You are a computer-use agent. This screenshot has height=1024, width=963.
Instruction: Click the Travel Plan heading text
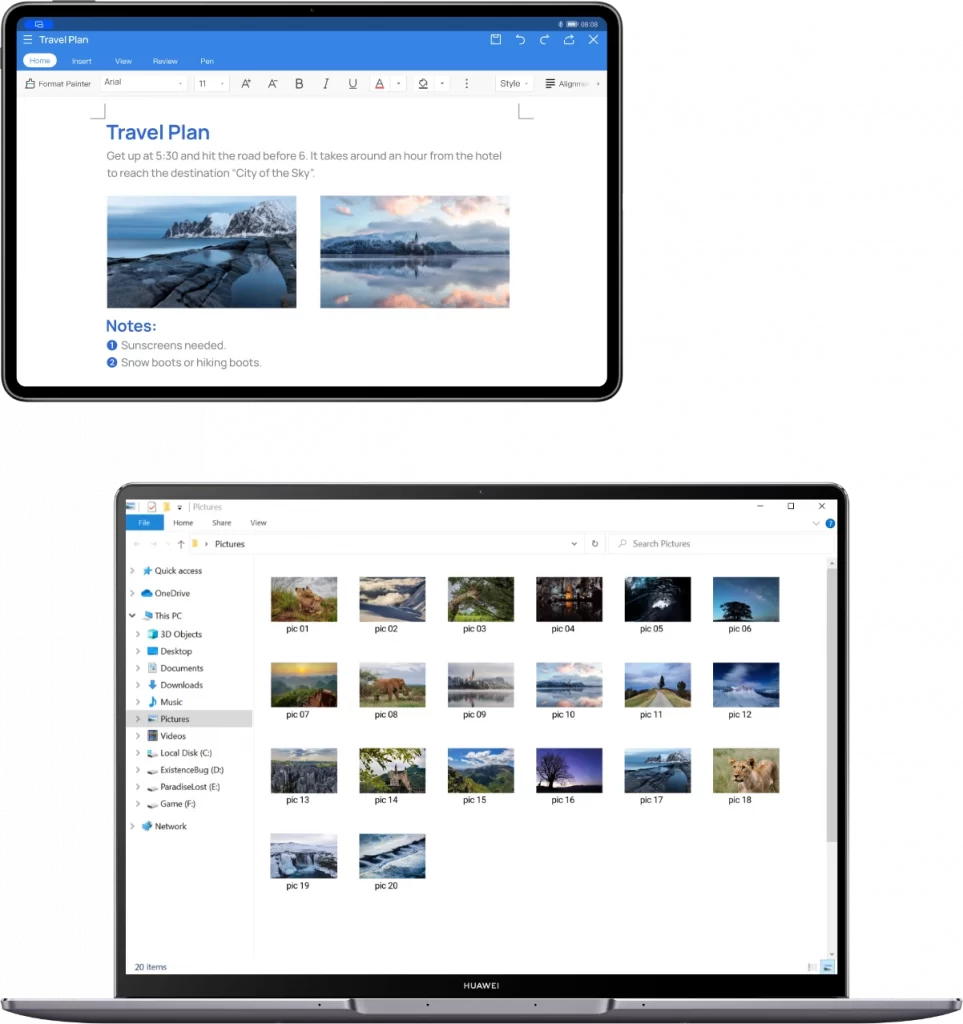158,133
